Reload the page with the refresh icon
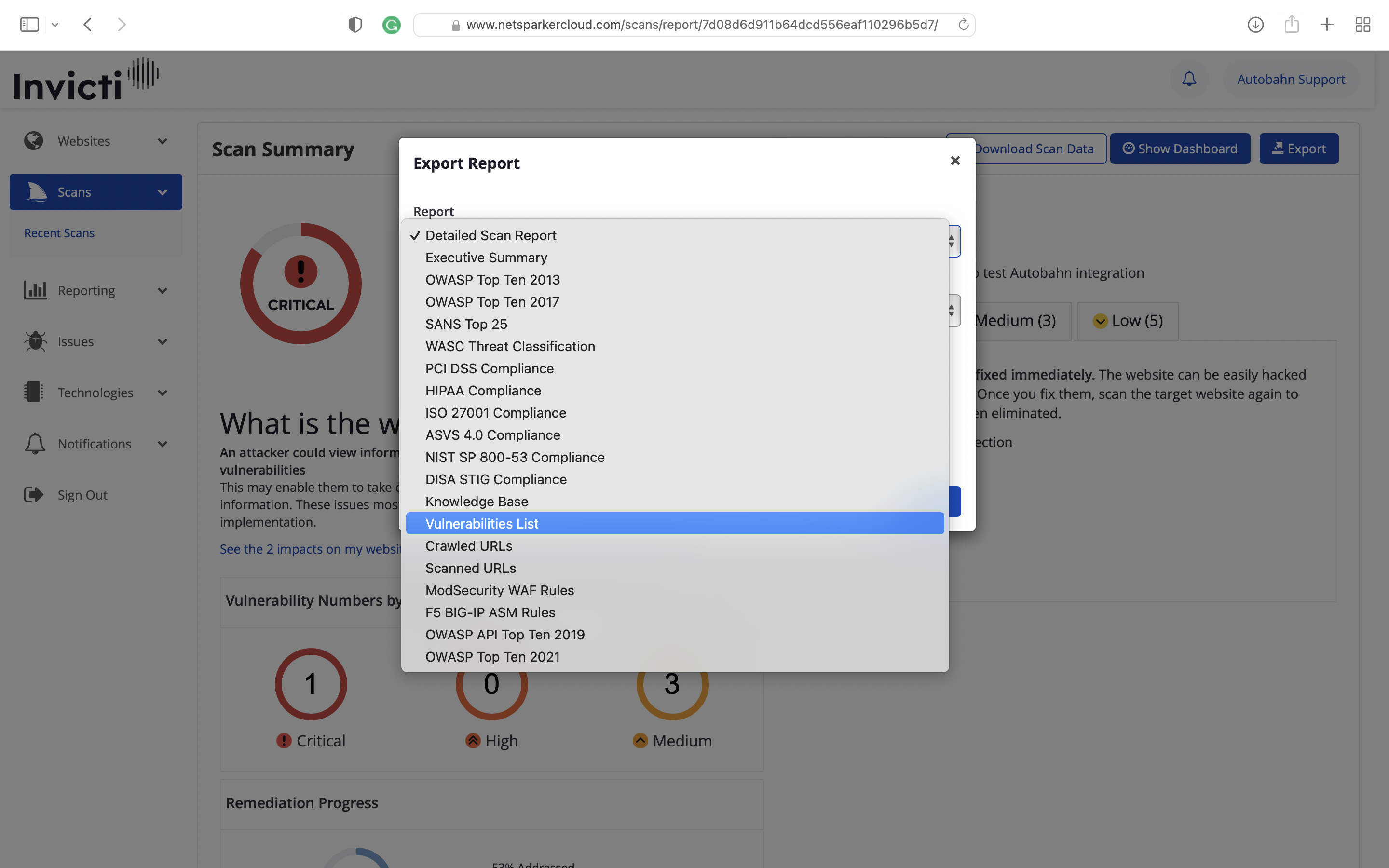The width and height of the screenshot is (1389, 868). coord(963,25)
